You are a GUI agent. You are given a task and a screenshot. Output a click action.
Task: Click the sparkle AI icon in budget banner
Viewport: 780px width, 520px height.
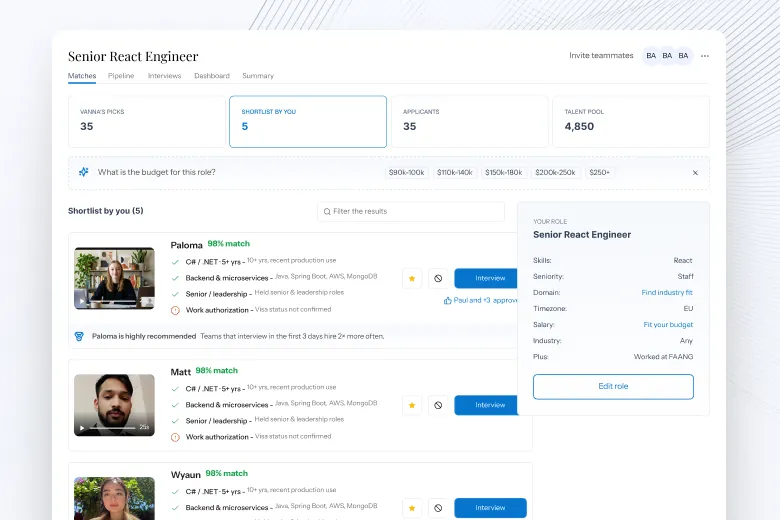84,172
